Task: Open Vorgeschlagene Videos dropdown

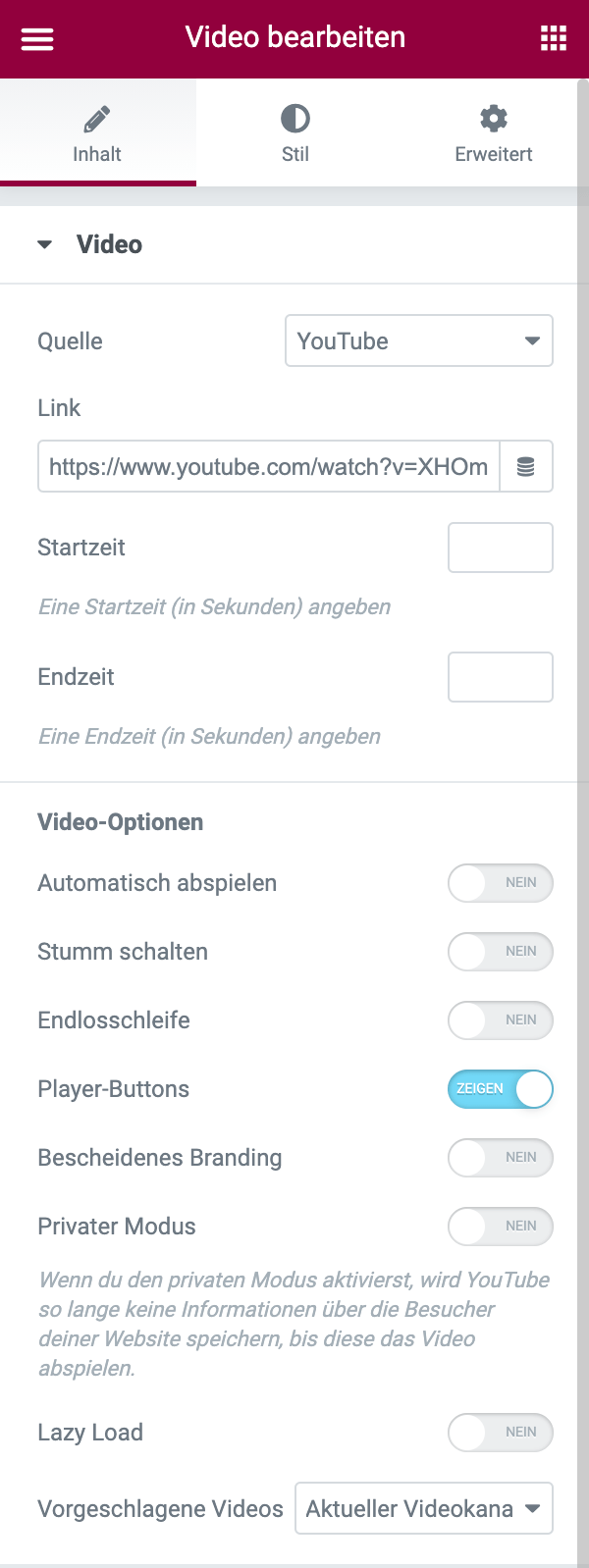Action: pyautogui.click(x=423, y=1508)
